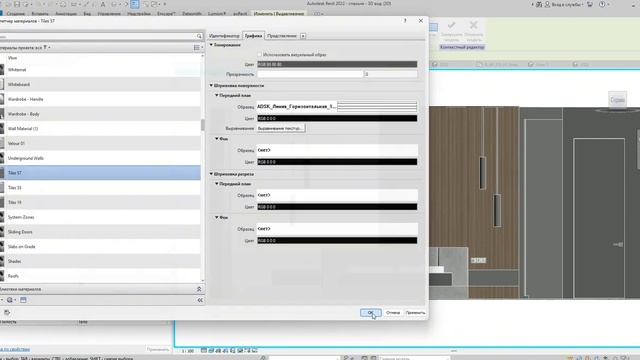Click the Tiles 57 material thumbnail icon
This screenshot has width=640, height=360.
[2, 173]
